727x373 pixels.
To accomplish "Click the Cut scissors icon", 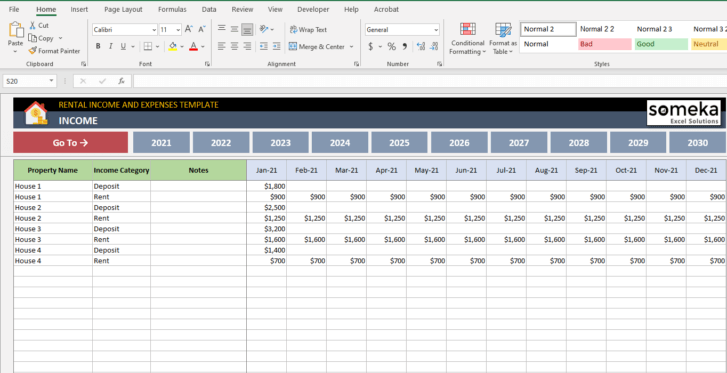I will click(32, 26).
